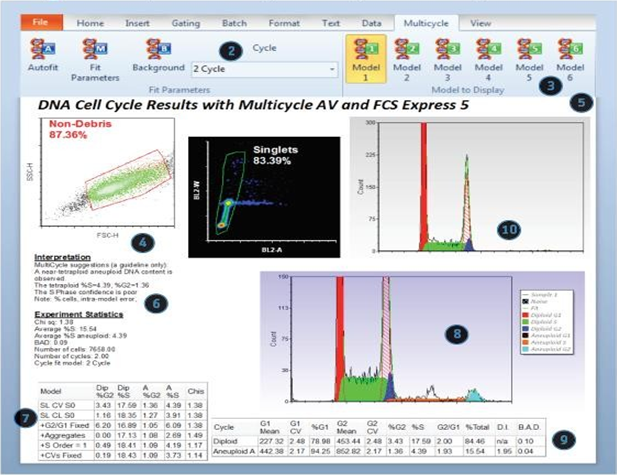Go to the Data tab

371,21
